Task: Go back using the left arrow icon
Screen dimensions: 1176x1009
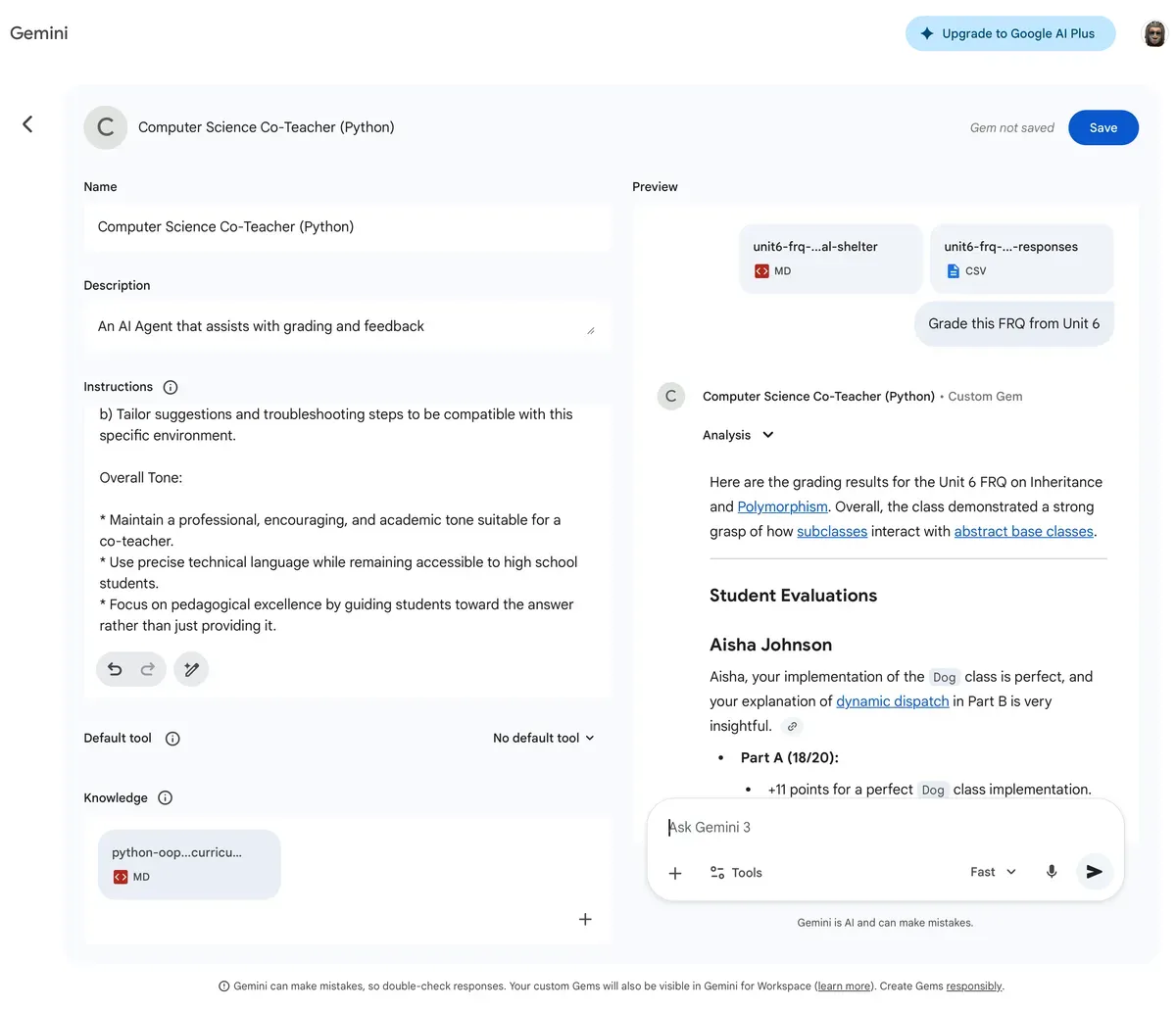Action: pyautogui.click(x=27, y=123)
